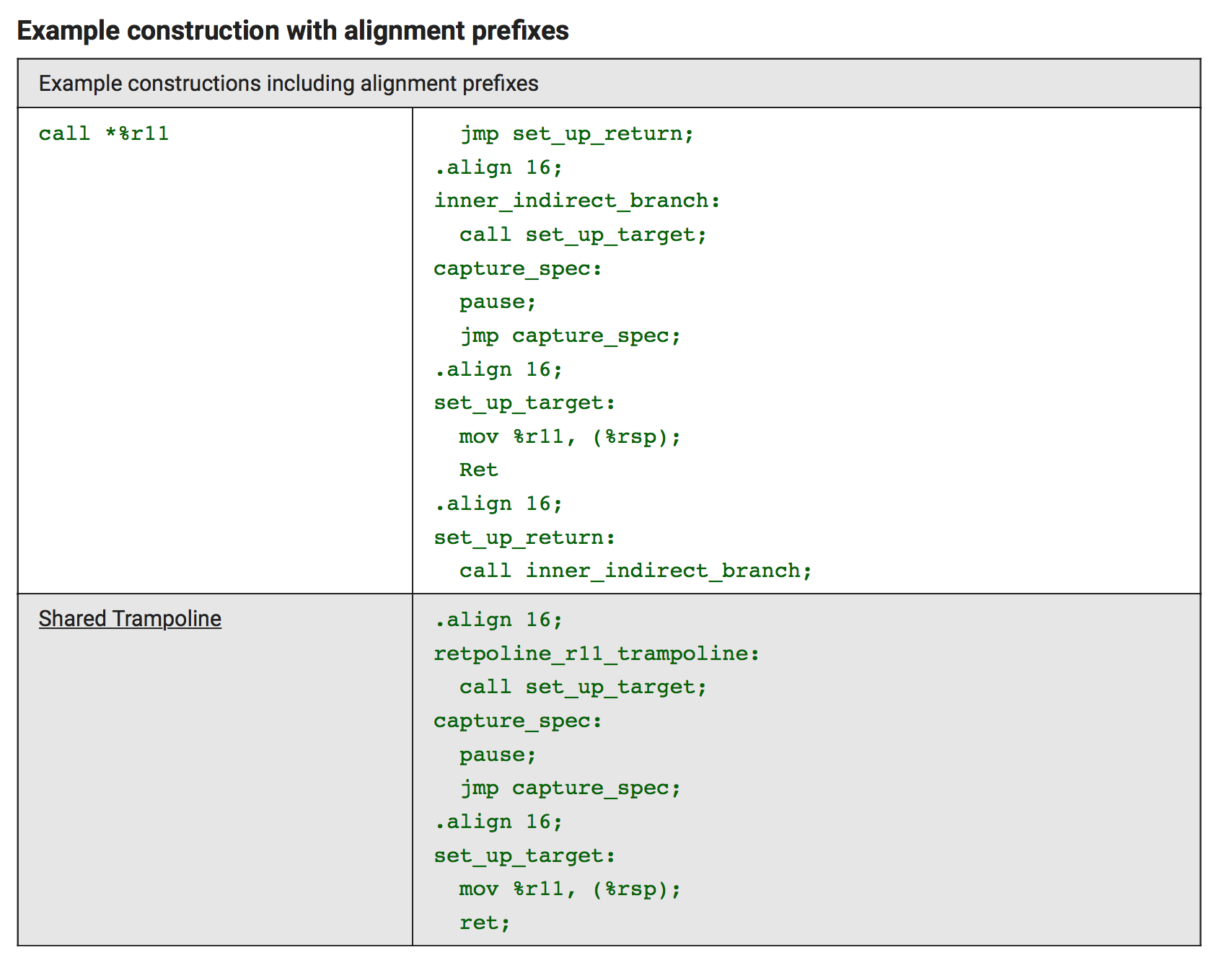Click '.align 16;' directly above retpoline_r11_trampoline label
This screenshot has height=968, width=1232.
(498, 620)
